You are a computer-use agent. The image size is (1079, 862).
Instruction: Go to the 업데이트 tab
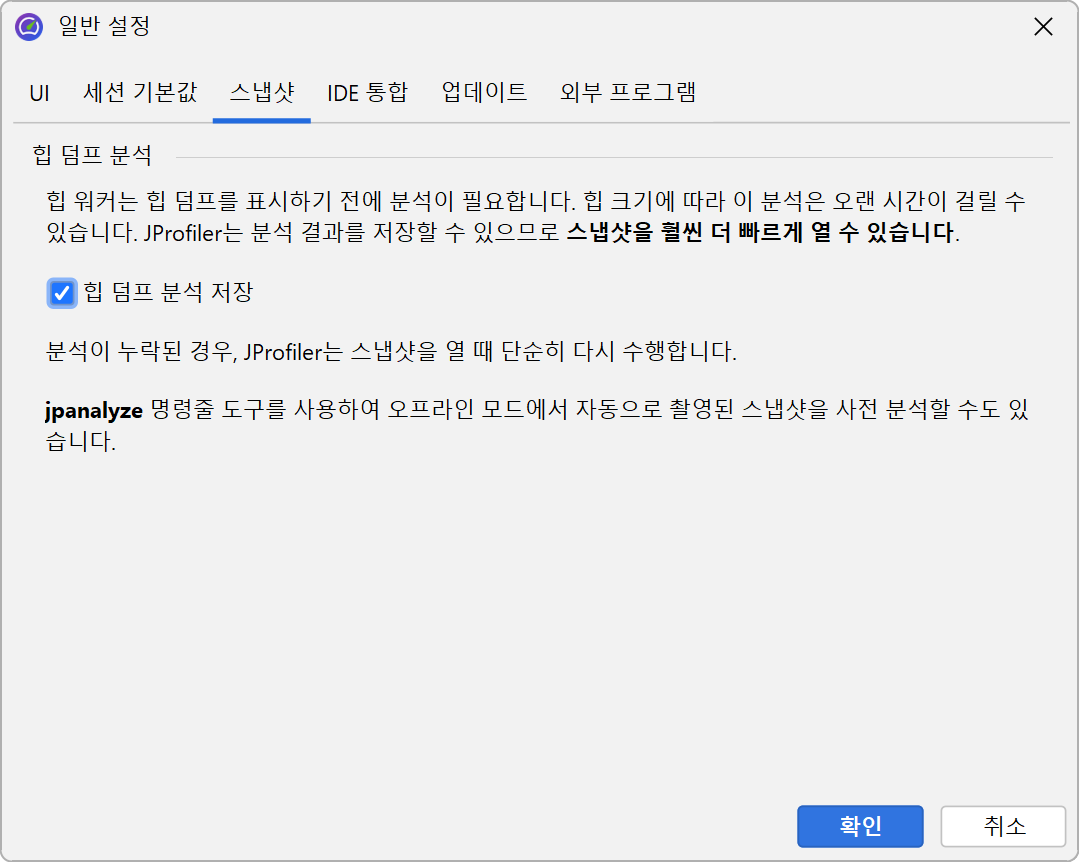[x=484, y=92]
